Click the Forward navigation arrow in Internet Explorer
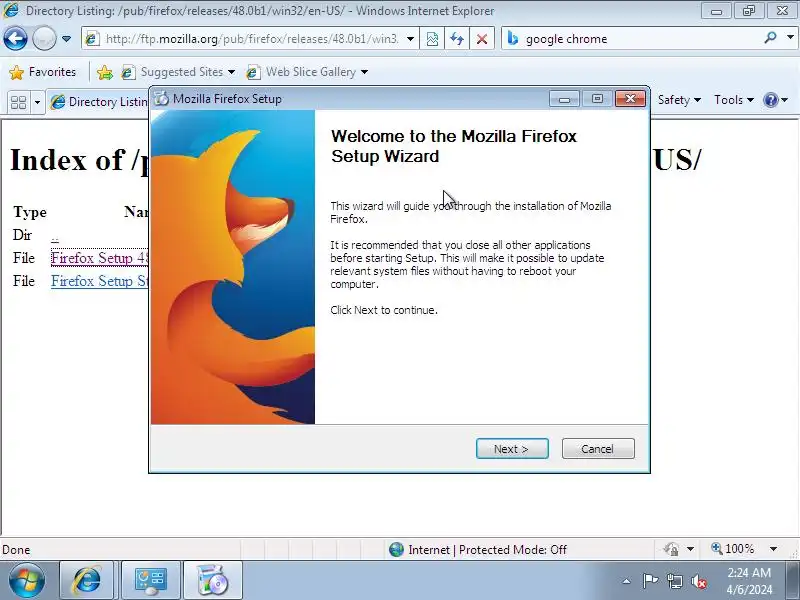Screen dimensions: 800x600 [x=44, y=38]
